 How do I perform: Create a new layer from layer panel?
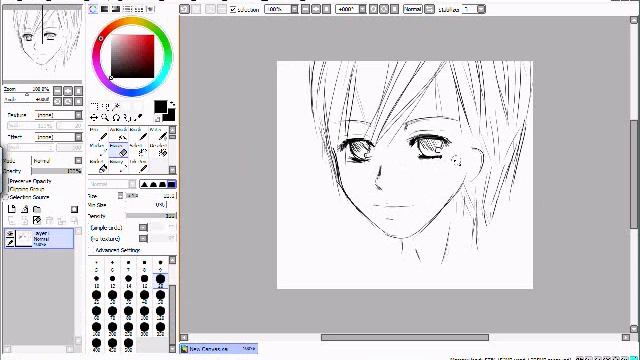(x=12, y=209)
